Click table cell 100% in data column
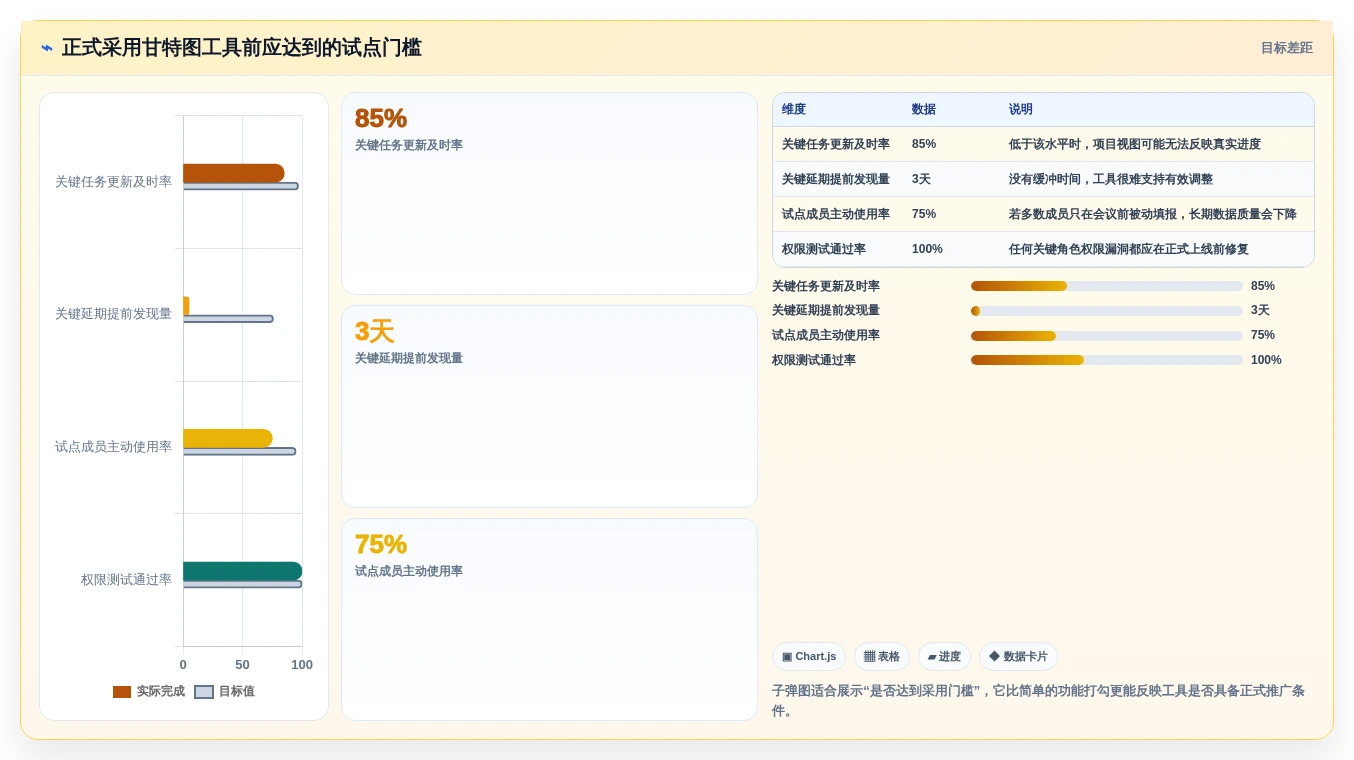This screenshot has width=1354, height=760. (x=927, y=249)
